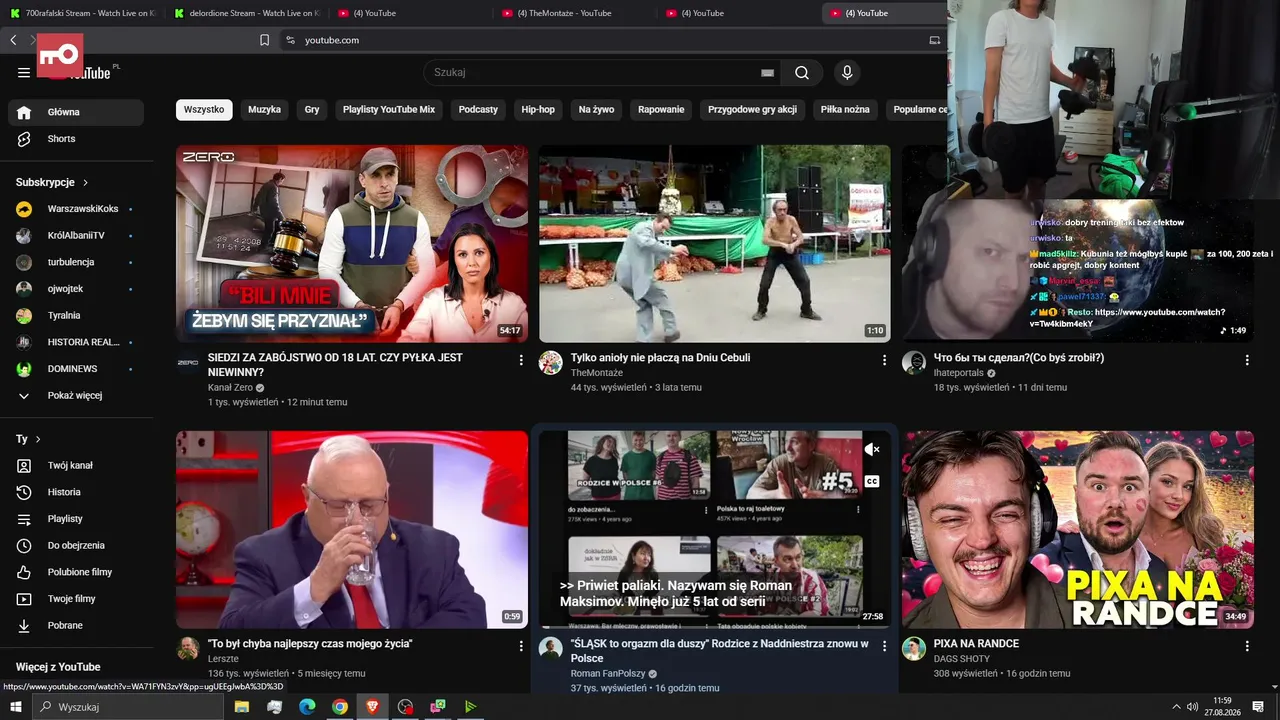Go to Główna in the sidebar
The image size is (1280, 720).
tap(76, 112)
